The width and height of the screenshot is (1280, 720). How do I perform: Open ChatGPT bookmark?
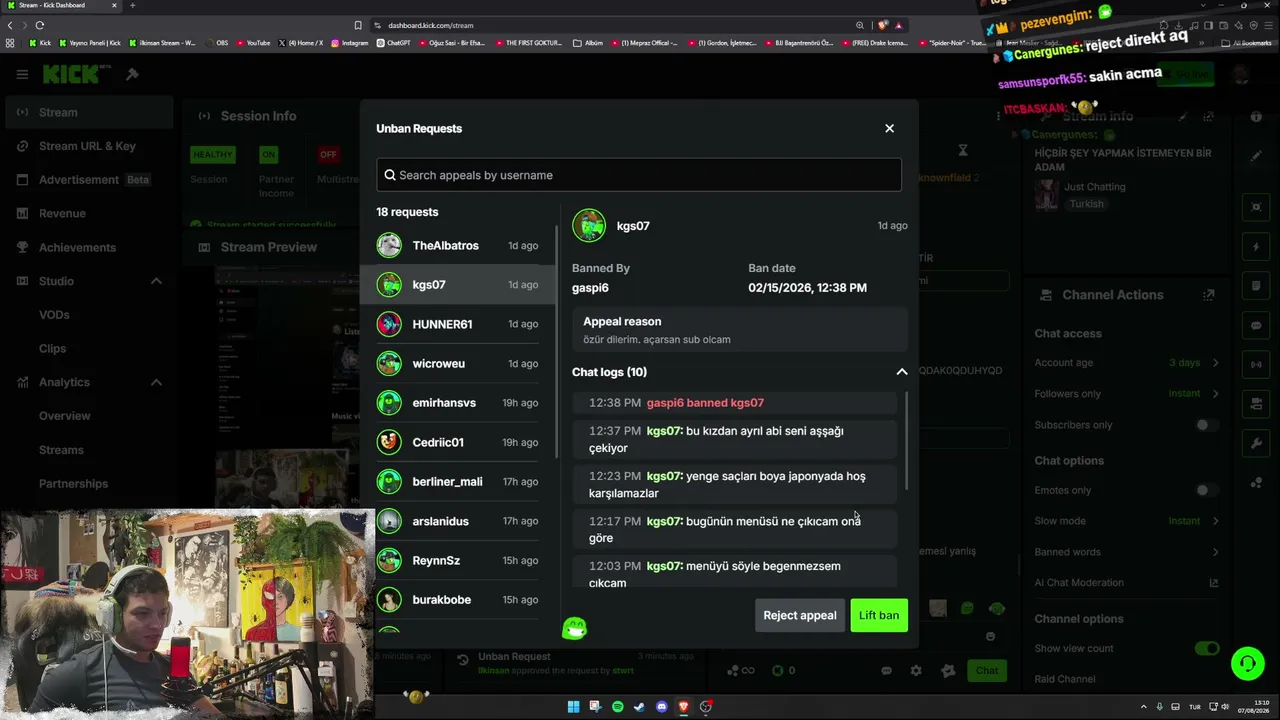click(x=394, y=43)
